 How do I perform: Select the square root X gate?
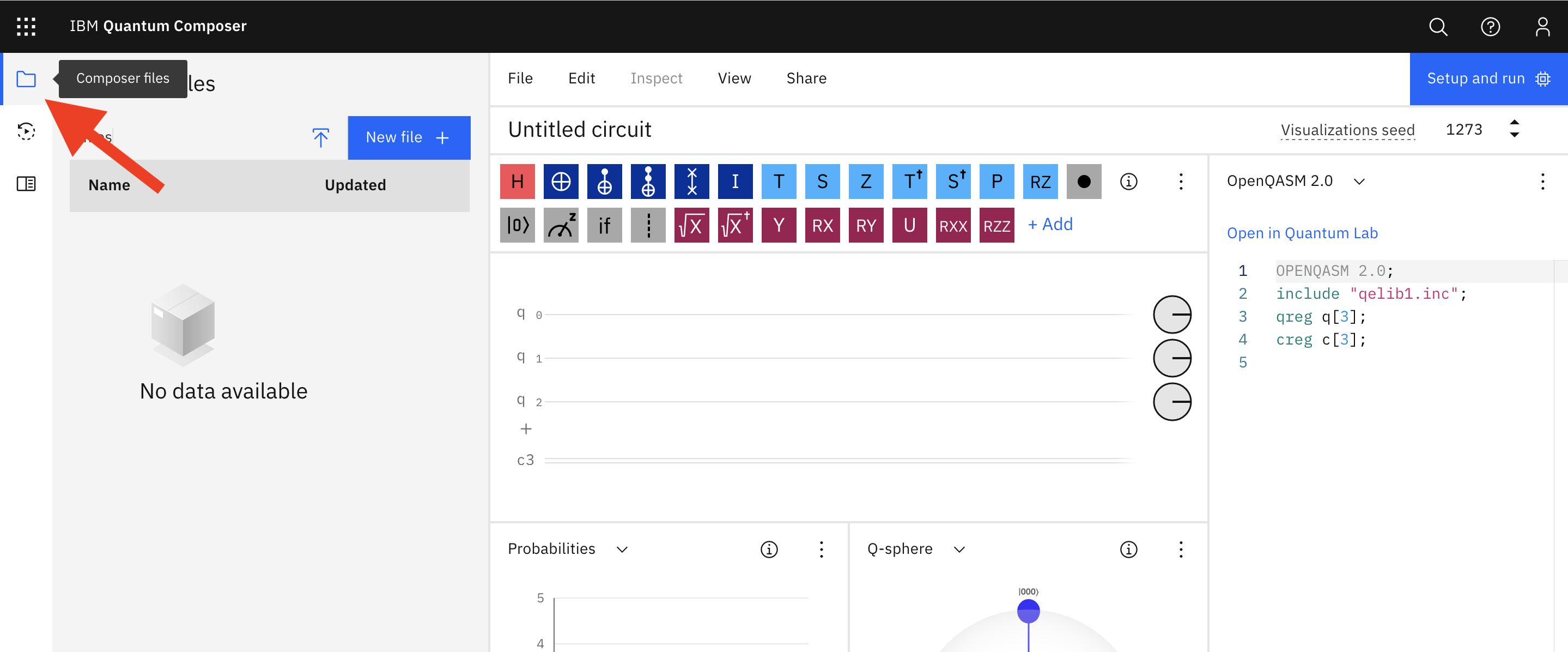coord(691,226)
